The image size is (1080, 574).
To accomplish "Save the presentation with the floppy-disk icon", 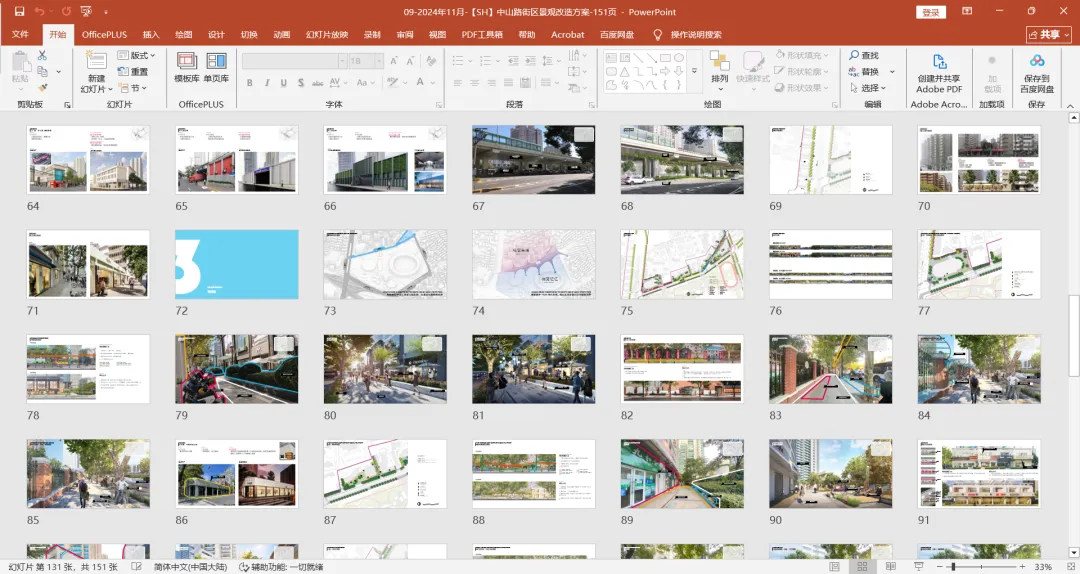I will (19, 12).
